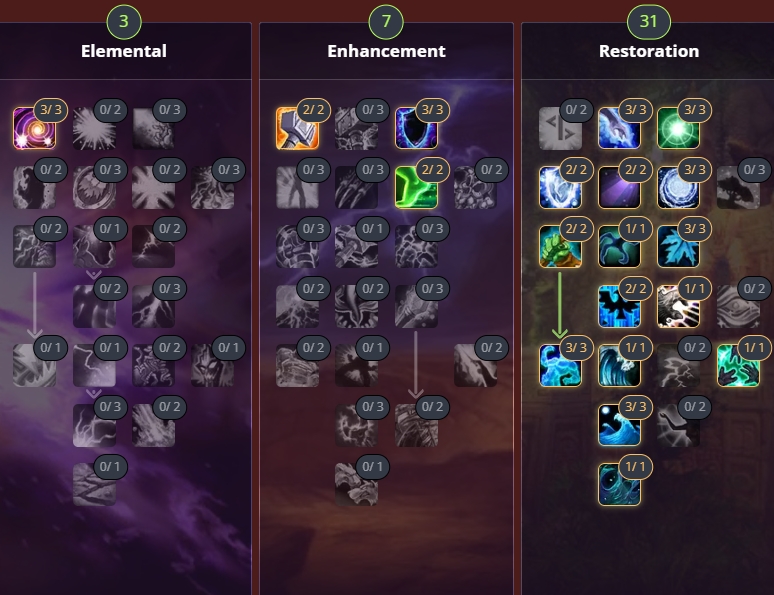Click the bright green 2/2 Enhancement talent
The width and height of the screenshot is (774, 595).
(416, 188)
